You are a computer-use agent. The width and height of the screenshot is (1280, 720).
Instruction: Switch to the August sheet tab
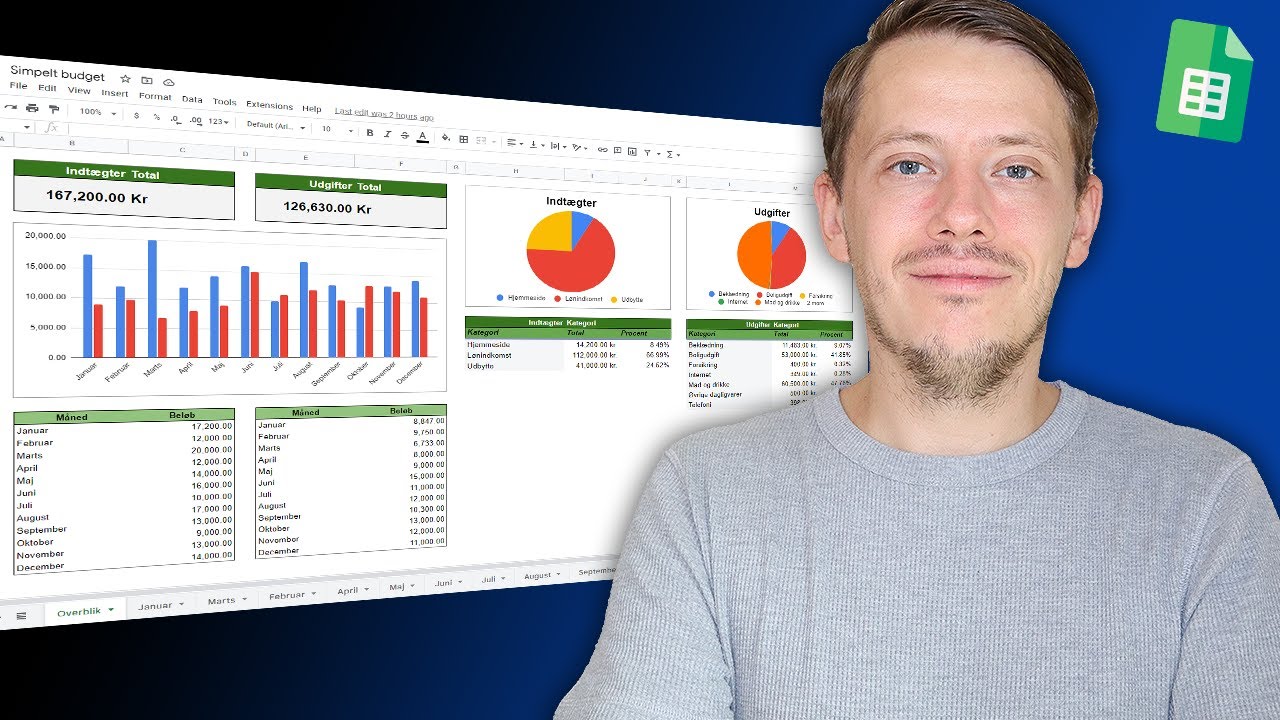(x=537, y=575)
